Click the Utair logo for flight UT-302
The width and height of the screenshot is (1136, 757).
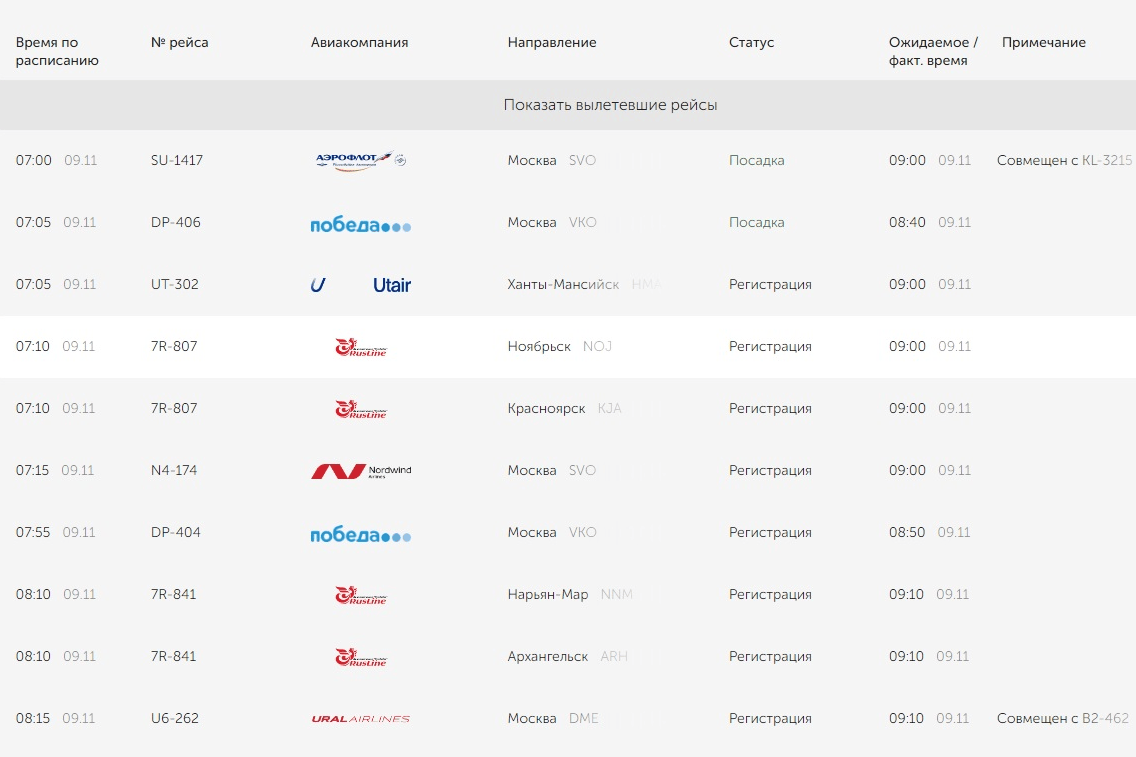361,285
